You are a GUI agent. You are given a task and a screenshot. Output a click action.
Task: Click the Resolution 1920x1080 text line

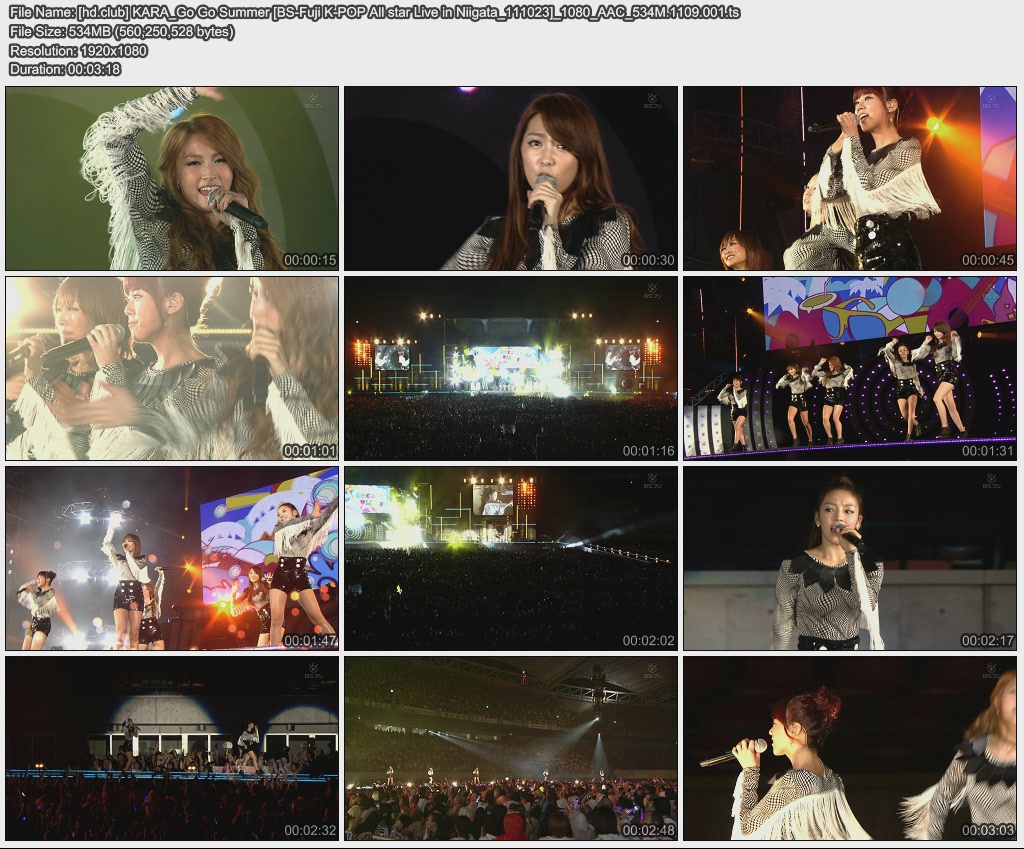click(x=78, y=50)
